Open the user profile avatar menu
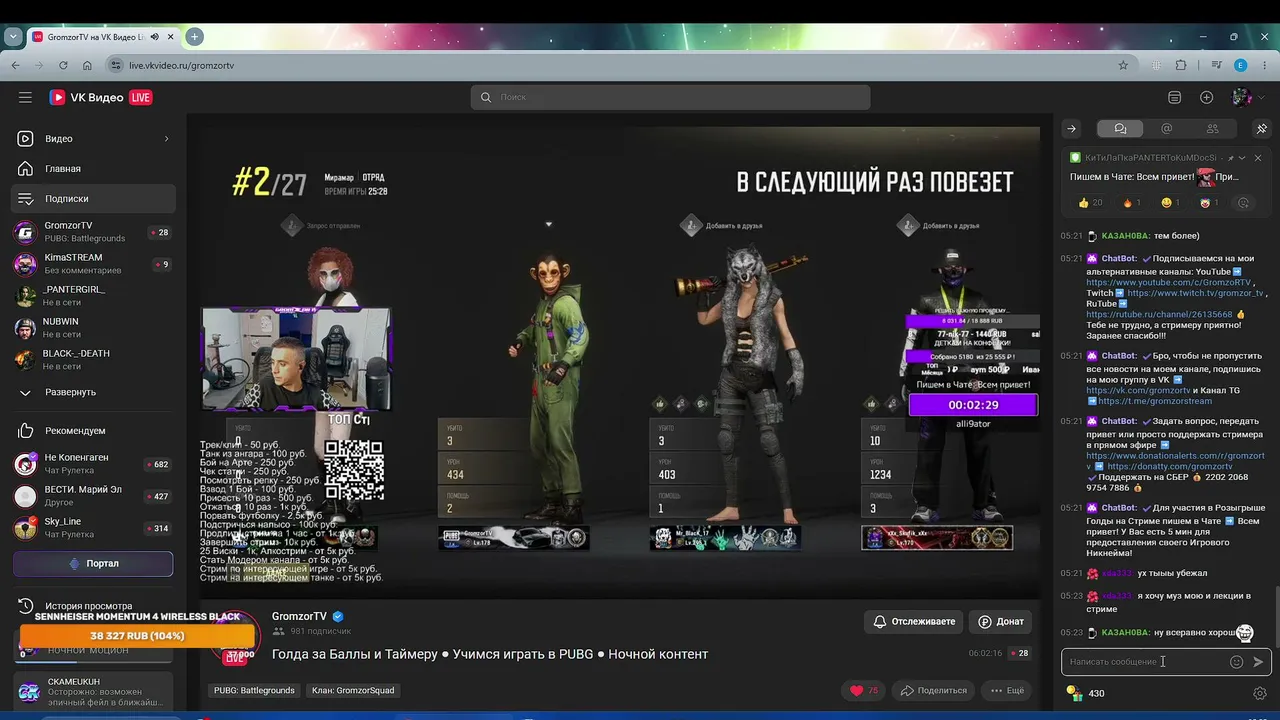The image size is (1280, 720). [x=1242, y=97]
